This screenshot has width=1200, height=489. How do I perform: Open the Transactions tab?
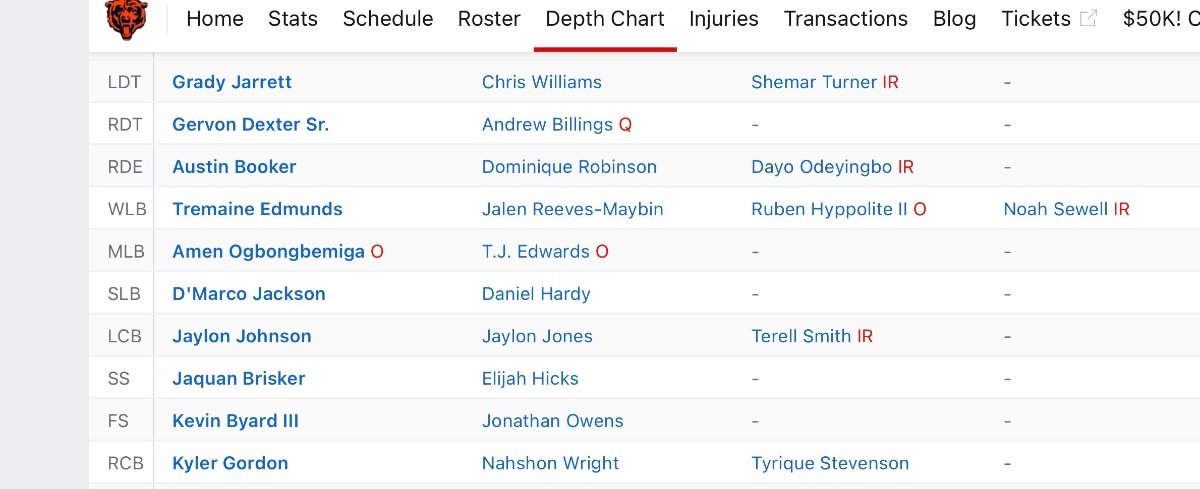click(x=846, y=19)
